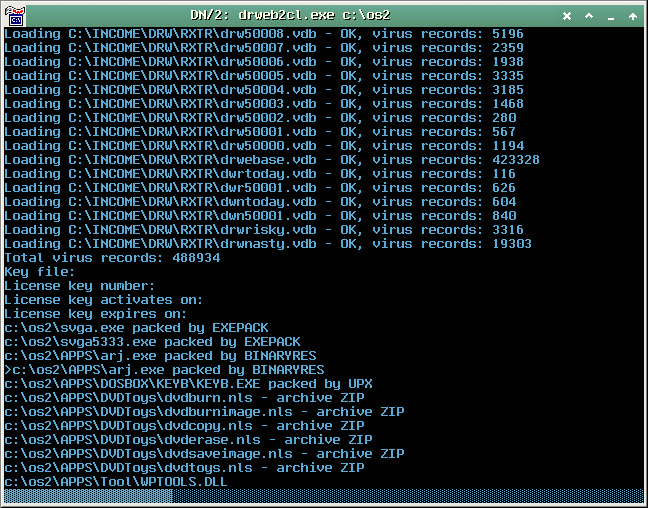648x508 pixels.
Task: Select the line loading drw50007.vdb
Action: pyautogui.click(x=264, y=48)
